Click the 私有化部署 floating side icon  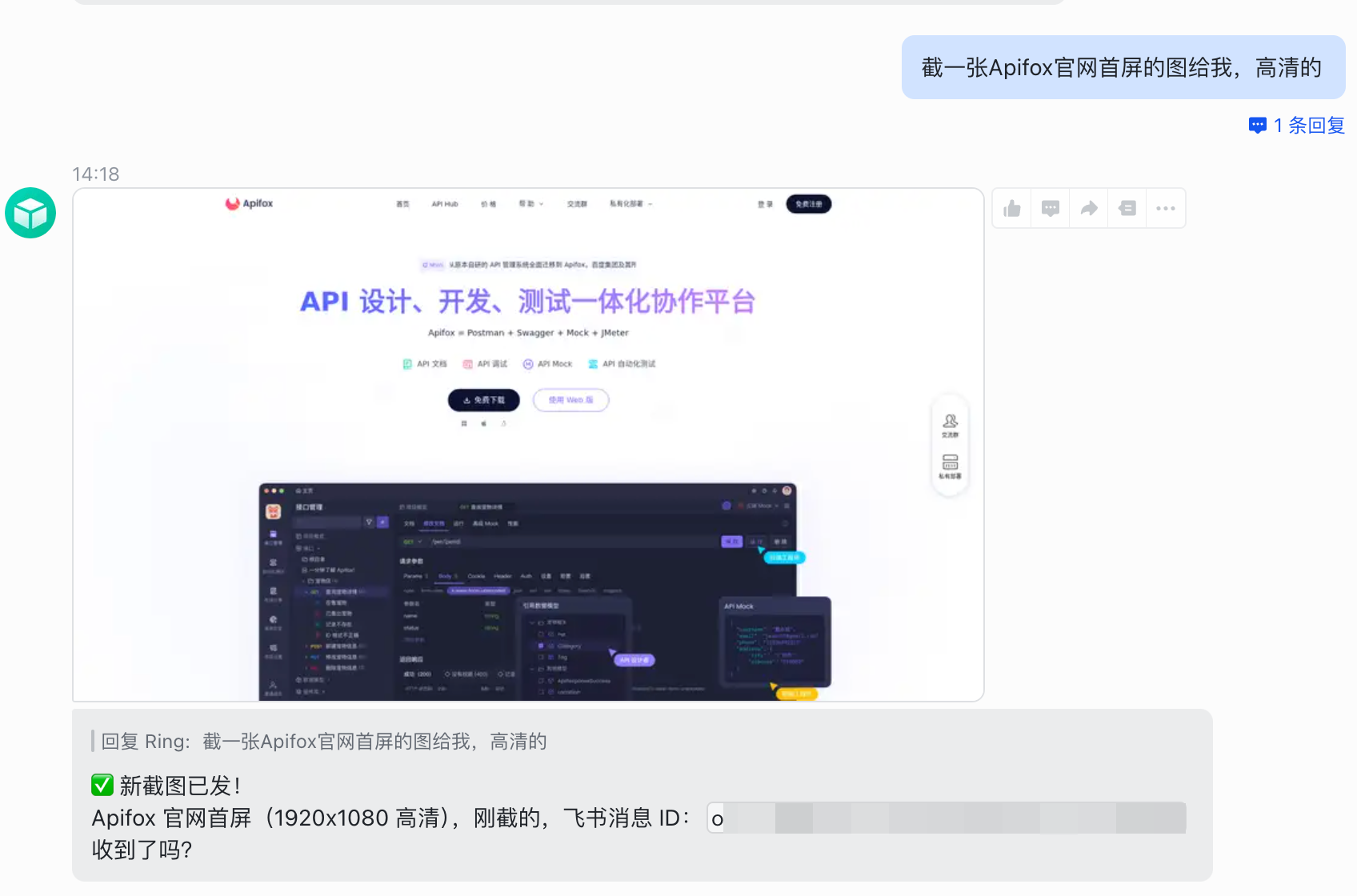click(x=950, y=466)
